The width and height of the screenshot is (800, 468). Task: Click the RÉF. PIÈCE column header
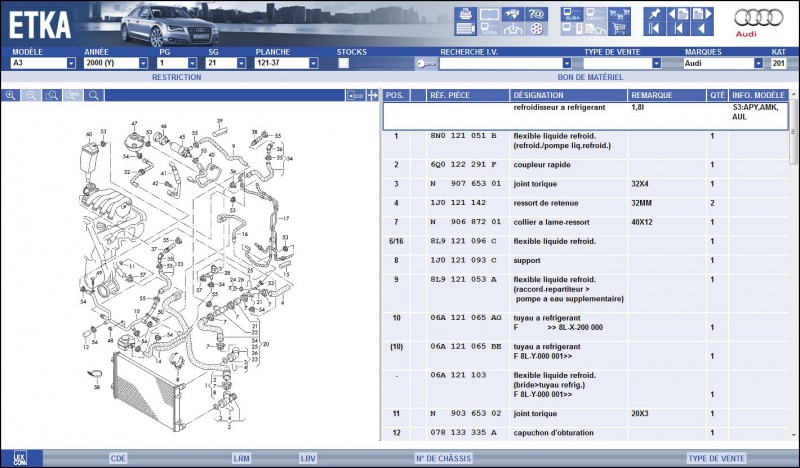click(467, 95)
